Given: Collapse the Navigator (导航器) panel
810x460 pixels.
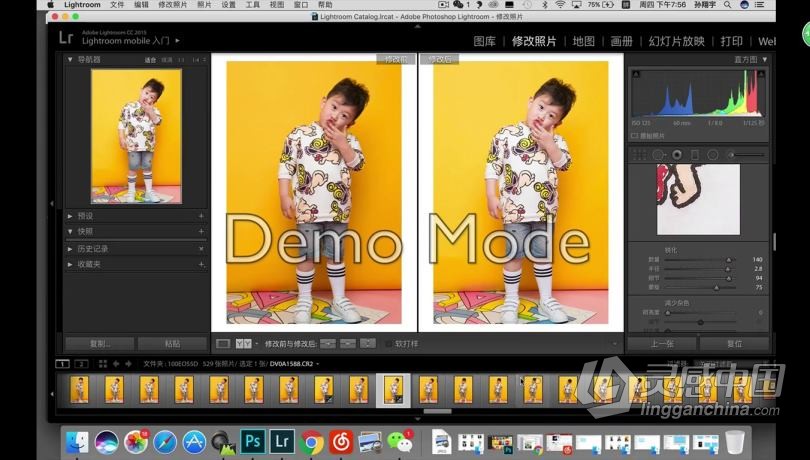Looking at the screenshot, I should [70, 59].
